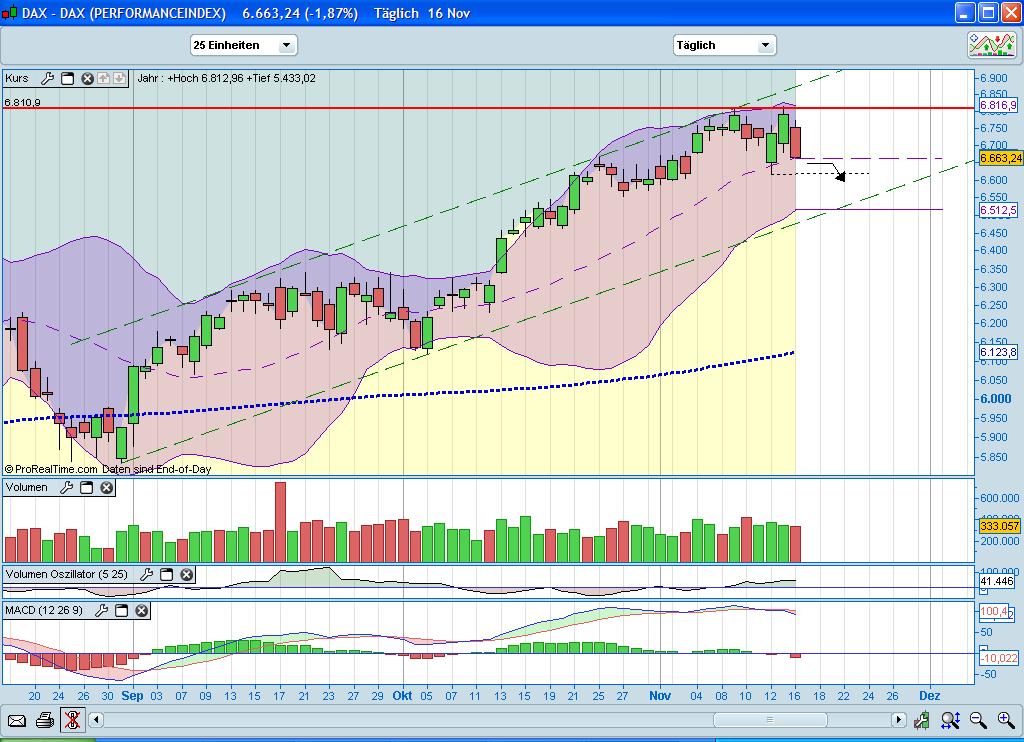Click the horizontal scrollbar thumb
Image resolution: width=1024 pixels, height=742 pixels.
pyautogui.click(x=770, y=720)
